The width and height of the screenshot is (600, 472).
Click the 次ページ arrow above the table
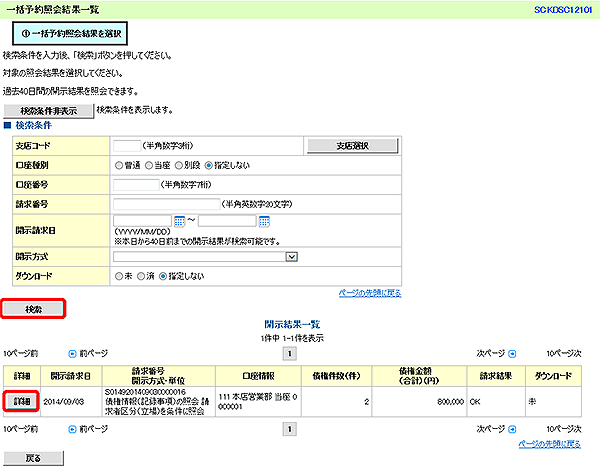[x=512, y=354]
